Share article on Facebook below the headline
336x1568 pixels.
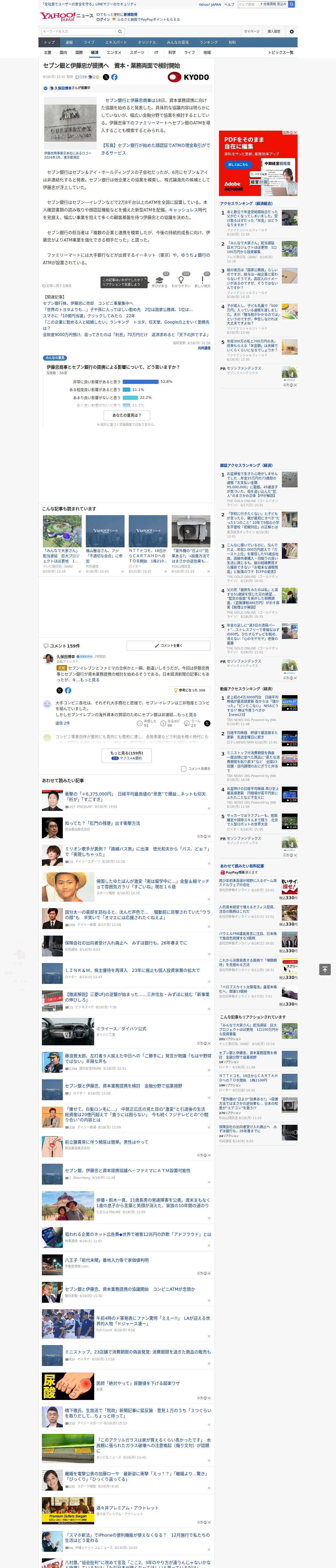[114, 77]
